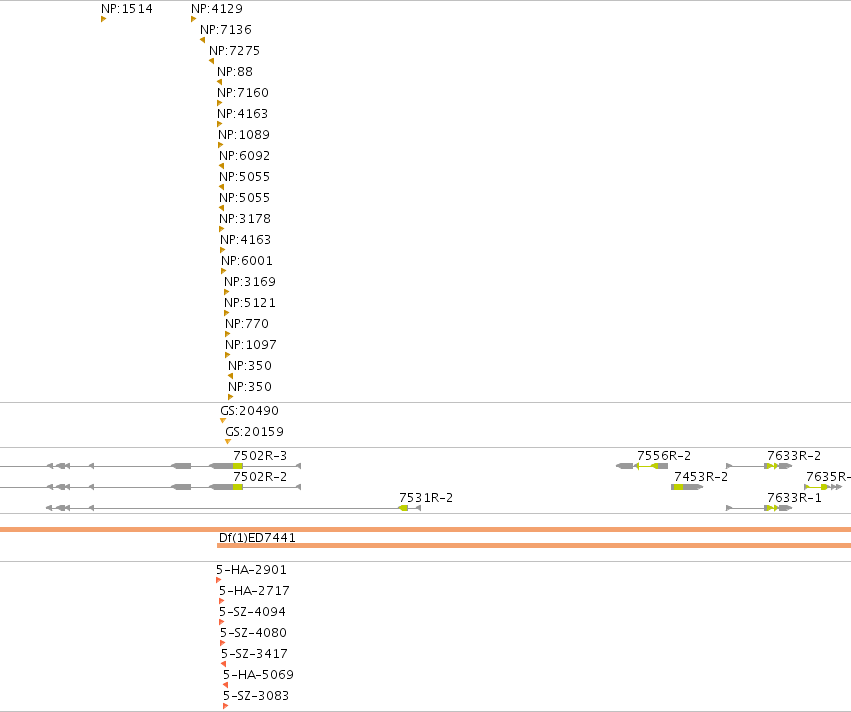Pick the triangle marker beneath NP:6092

pos(221,166)
